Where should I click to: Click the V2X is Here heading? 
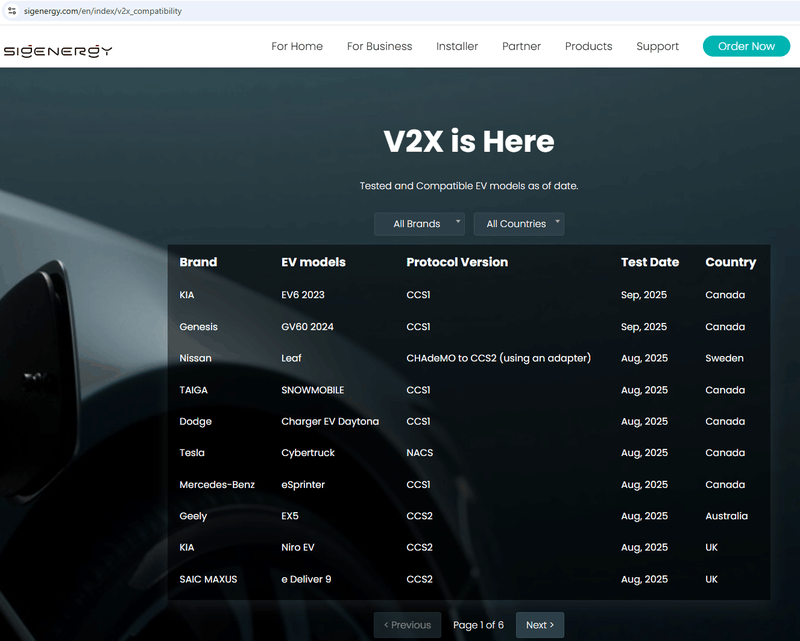click(x=469, y=141)
